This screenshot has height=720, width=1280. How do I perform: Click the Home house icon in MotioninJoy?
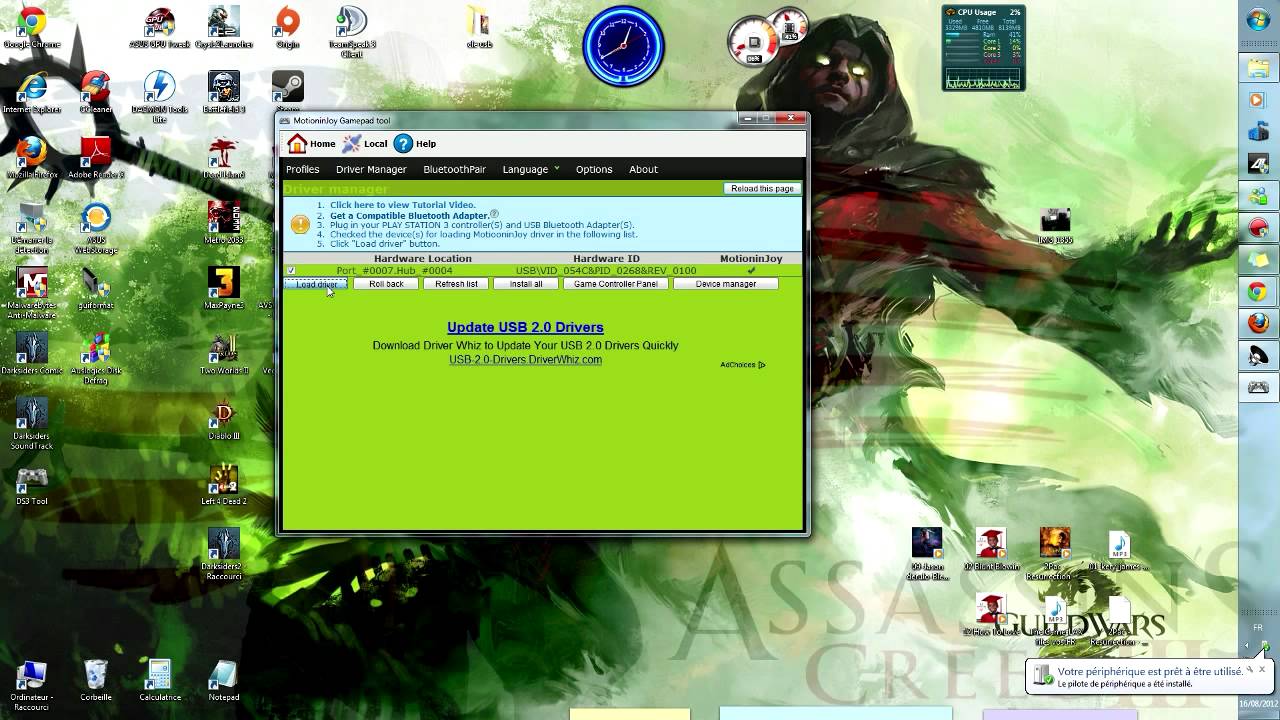pyautogui.click(x=297, y=144)
